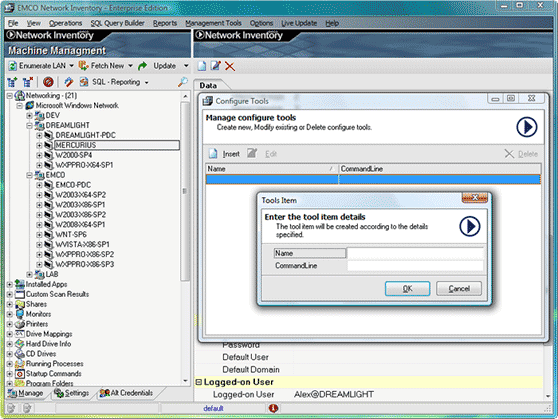Viewport: 558px width, 419px height.
Task: Open the Operations menu
Action: click(65, 23)
